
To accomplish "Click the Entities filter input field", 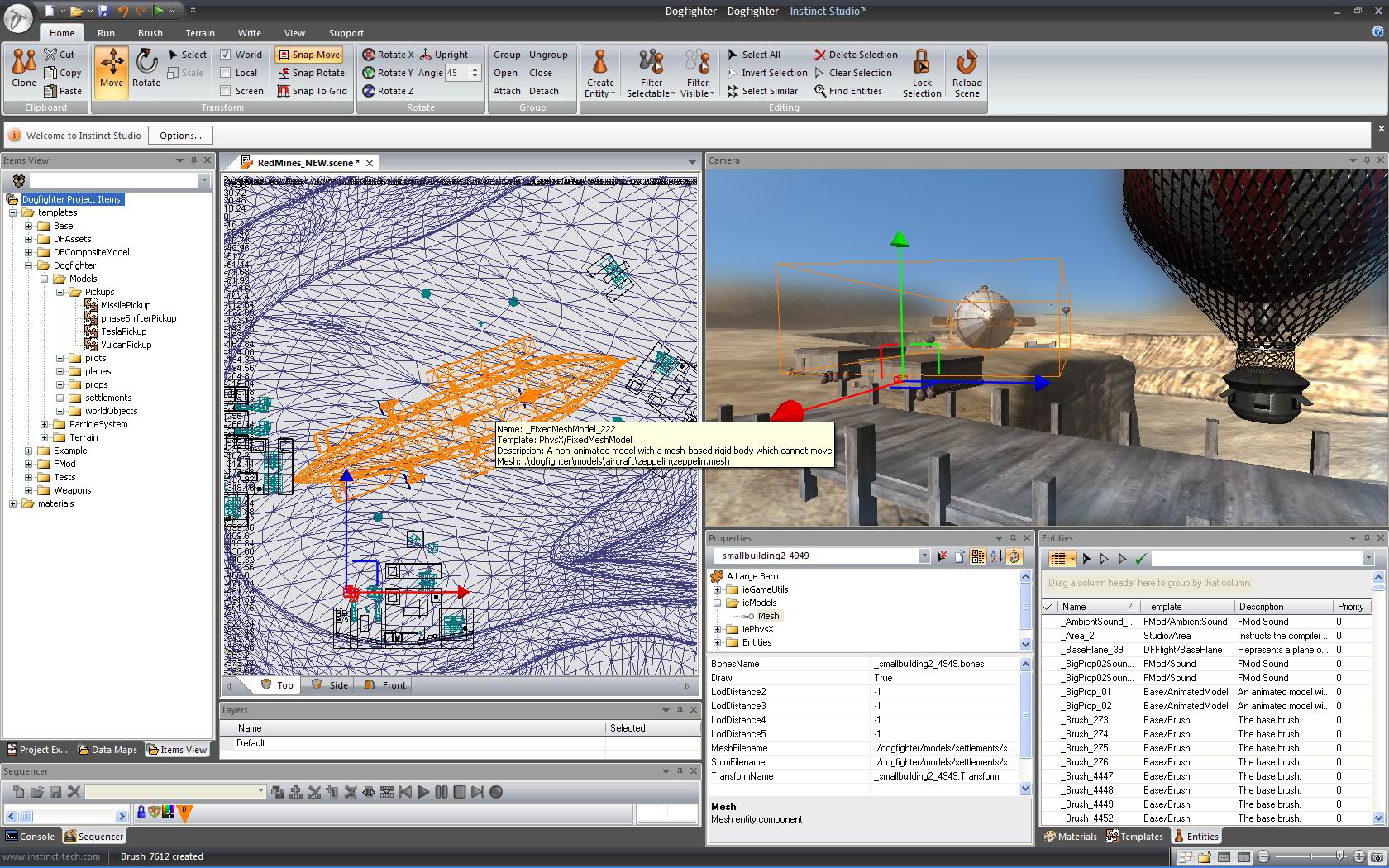I will pyautogui.click(x=1257, y=559).
